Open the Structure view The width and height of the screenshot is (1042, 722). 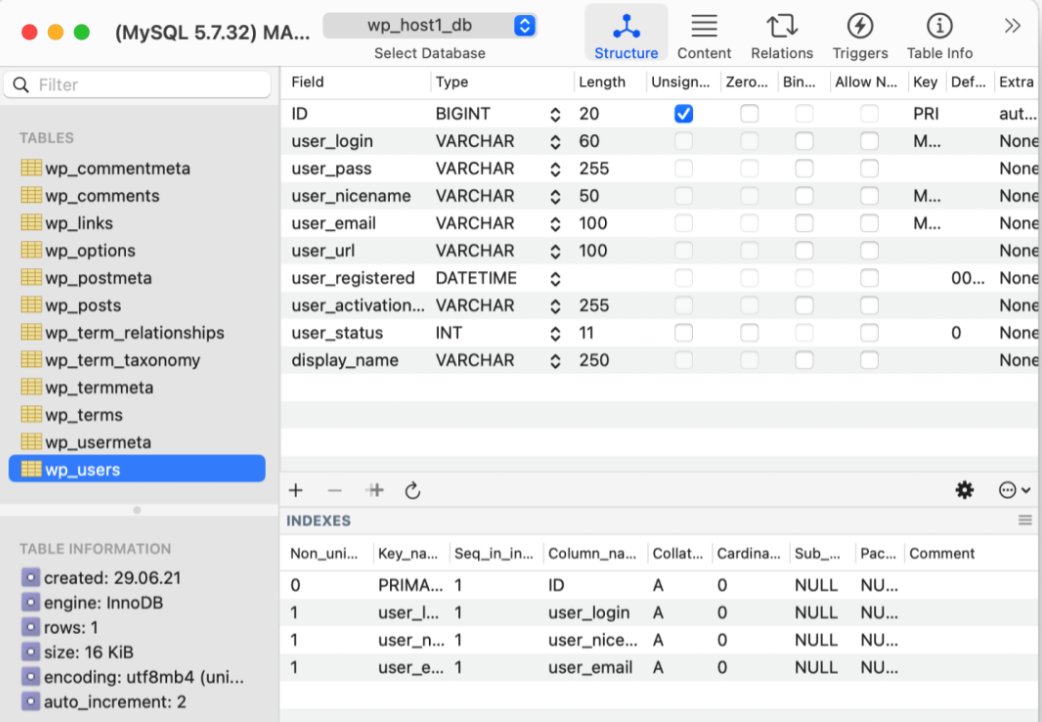click(626, 34)
